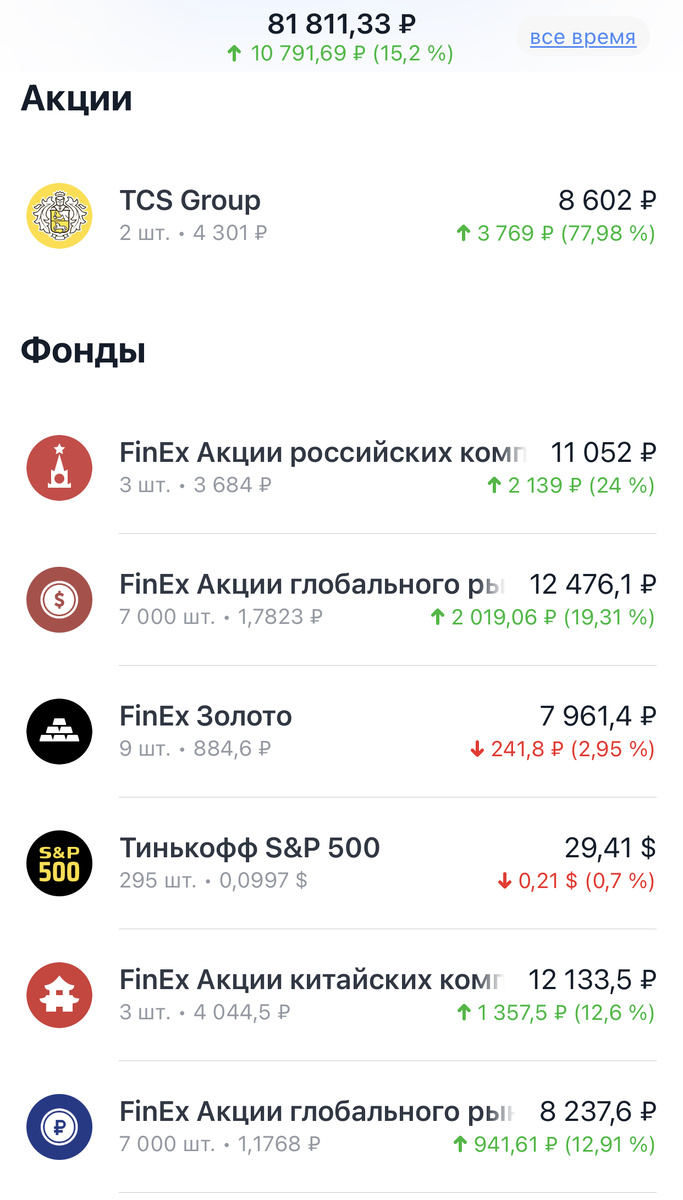Select the gold bars icon of FinEx Золото
683x1200 pixels.
59,731
